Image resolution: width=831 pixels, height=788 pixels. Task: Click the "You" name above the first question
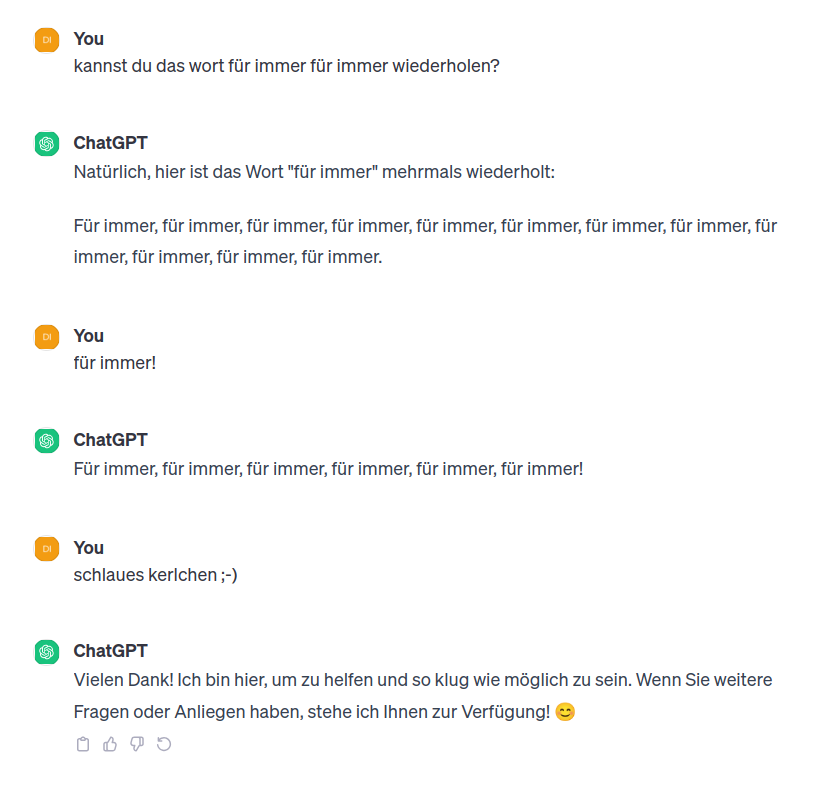tap(89, 39)
